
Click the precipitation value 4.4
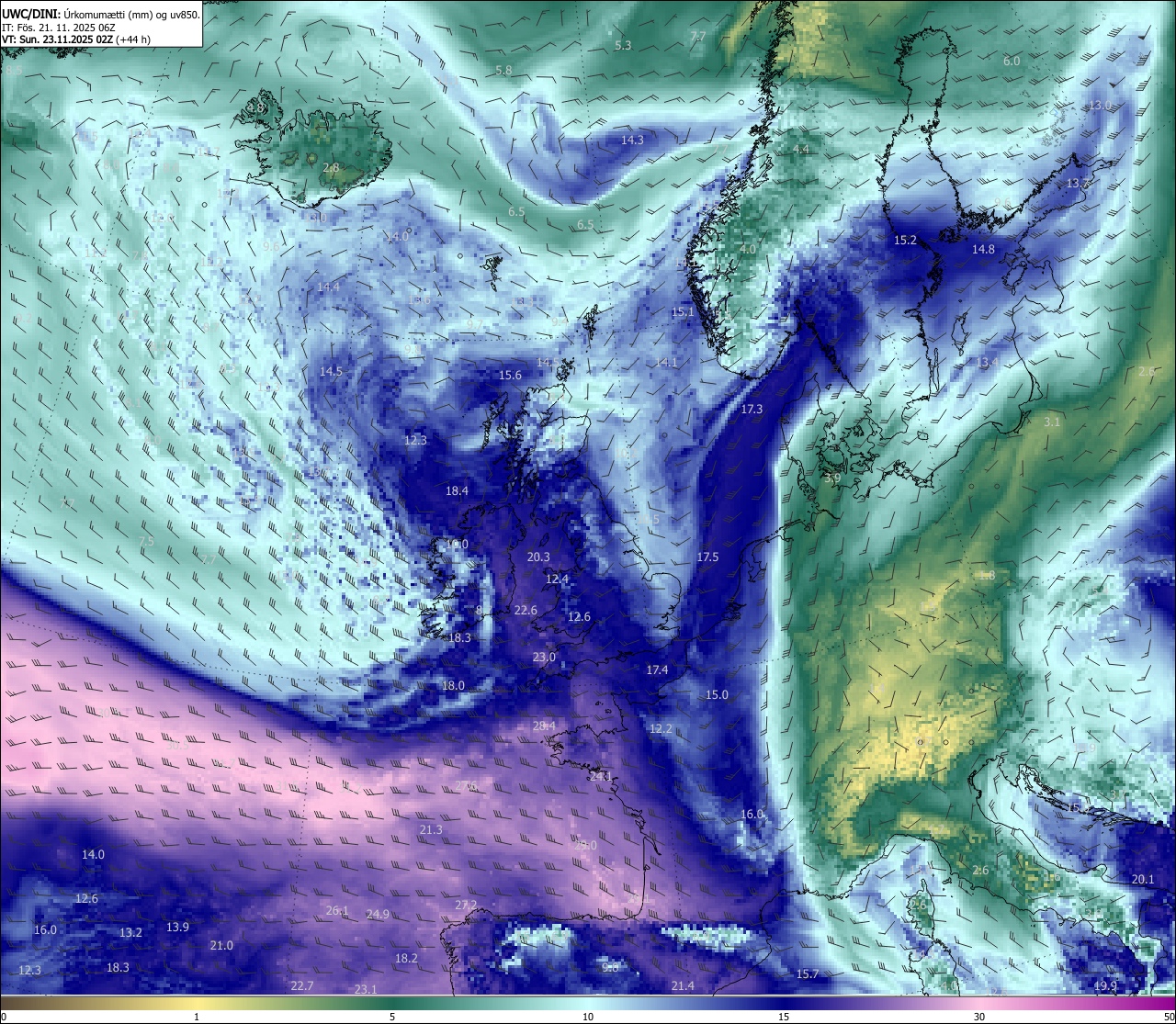click(801, 149)
